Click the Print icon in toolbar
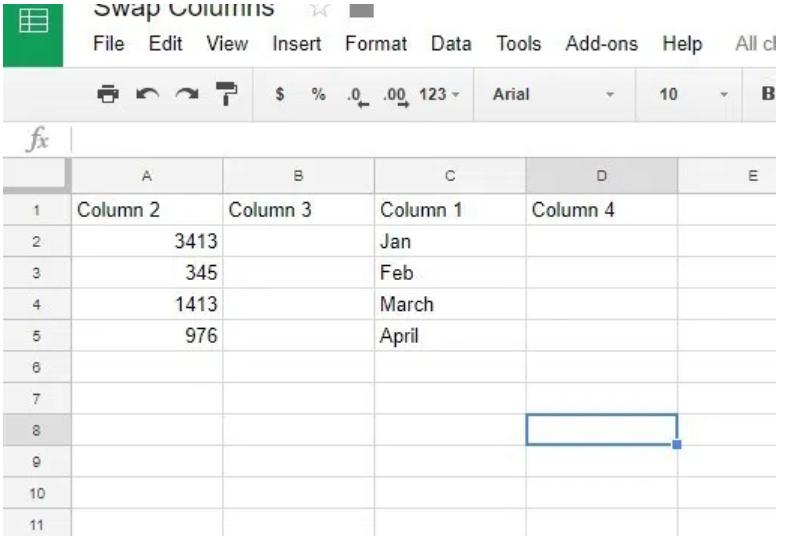The height and width of the screenshot is (540, 808). (107, 94)
